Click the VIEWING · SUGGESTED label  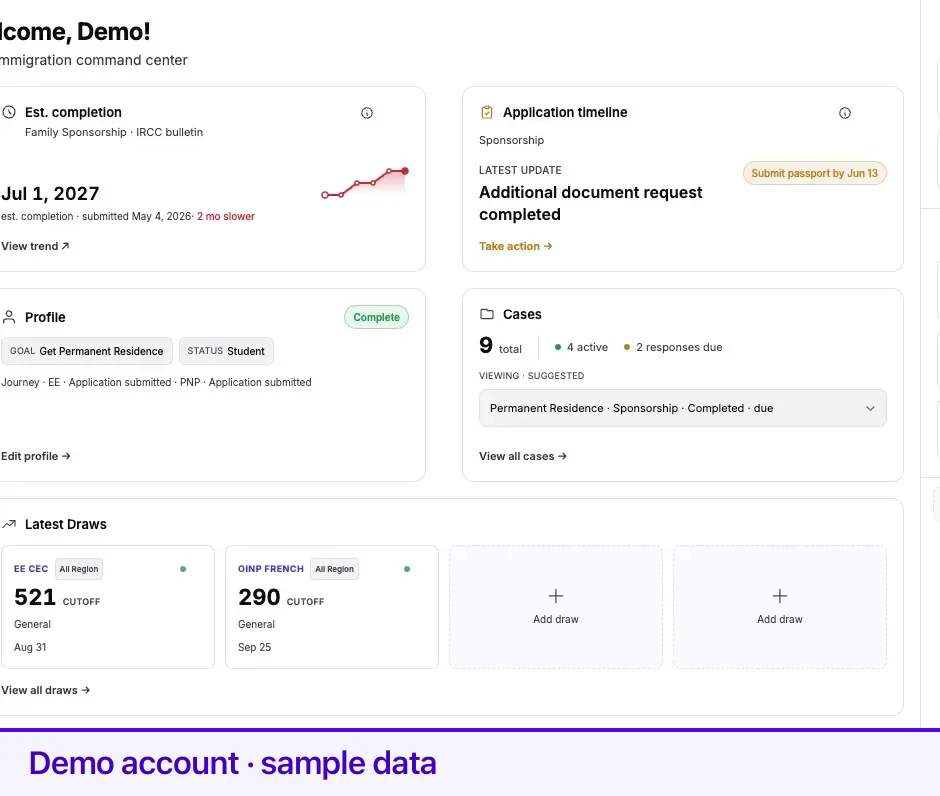[x=531, y=376]
